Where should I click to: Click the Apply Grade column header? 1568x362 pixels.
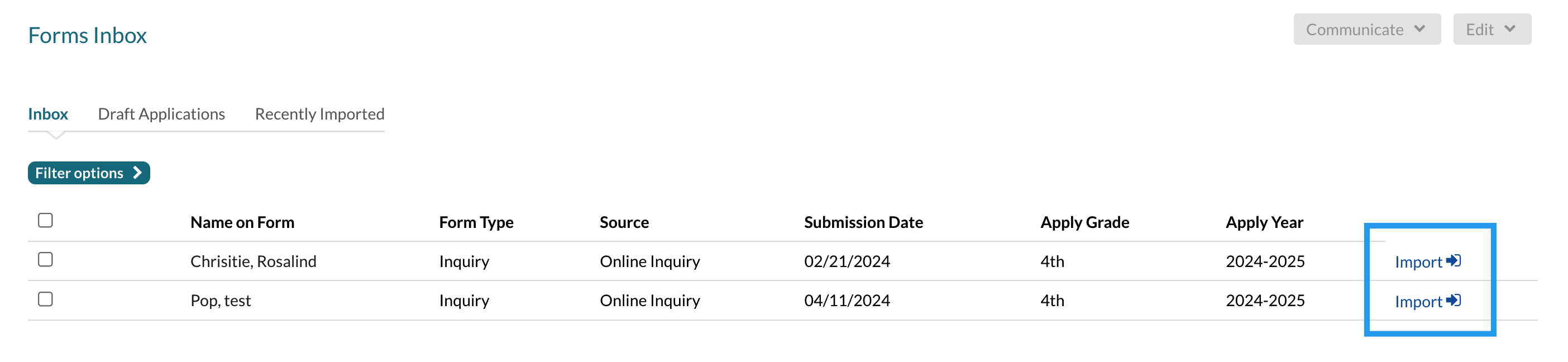1084,222
